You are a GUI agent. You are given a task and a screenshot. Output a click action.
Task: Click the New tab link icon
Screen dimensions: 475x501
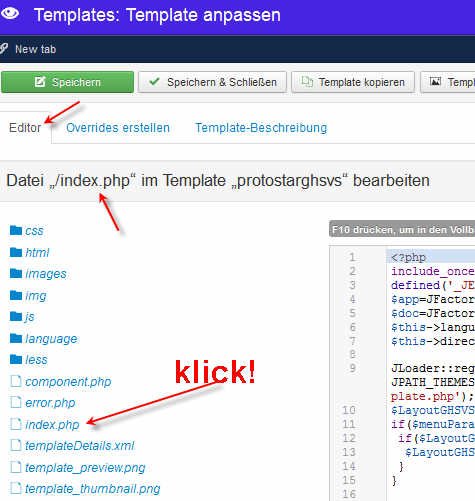pos(3,49)
